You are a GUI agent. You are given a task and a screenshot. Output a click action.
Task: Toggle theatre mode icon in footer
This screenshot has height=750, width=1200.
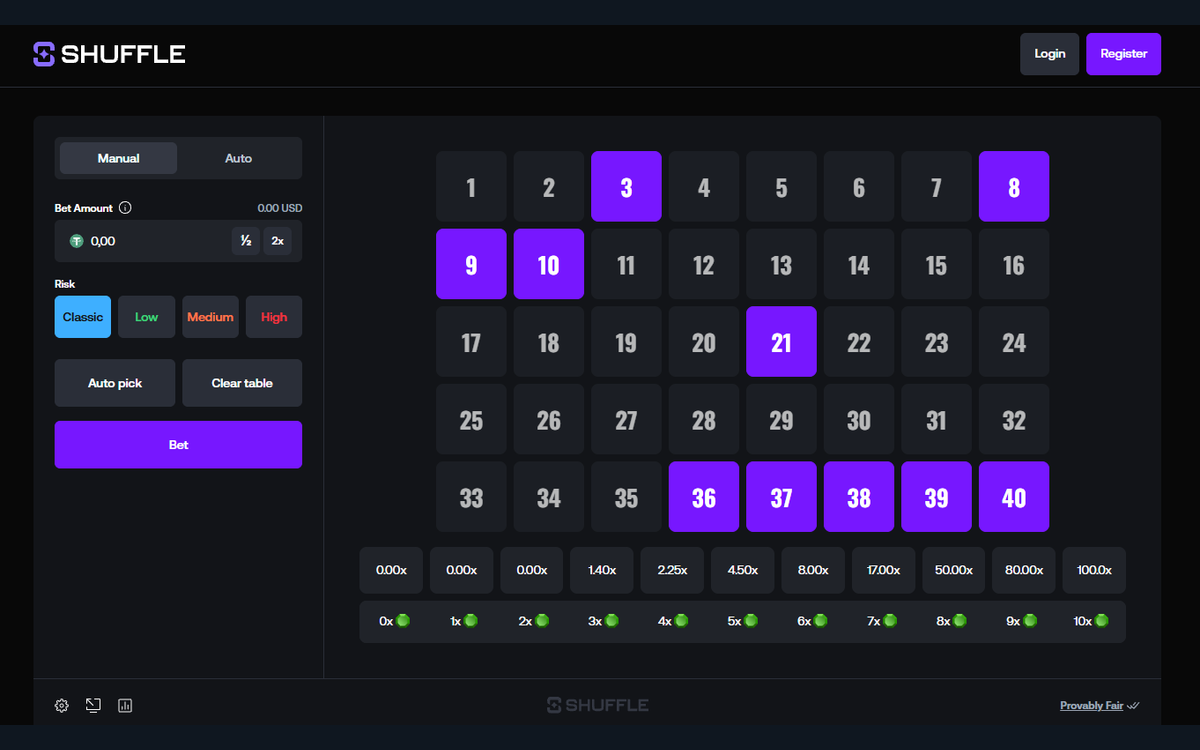(93, 705)
